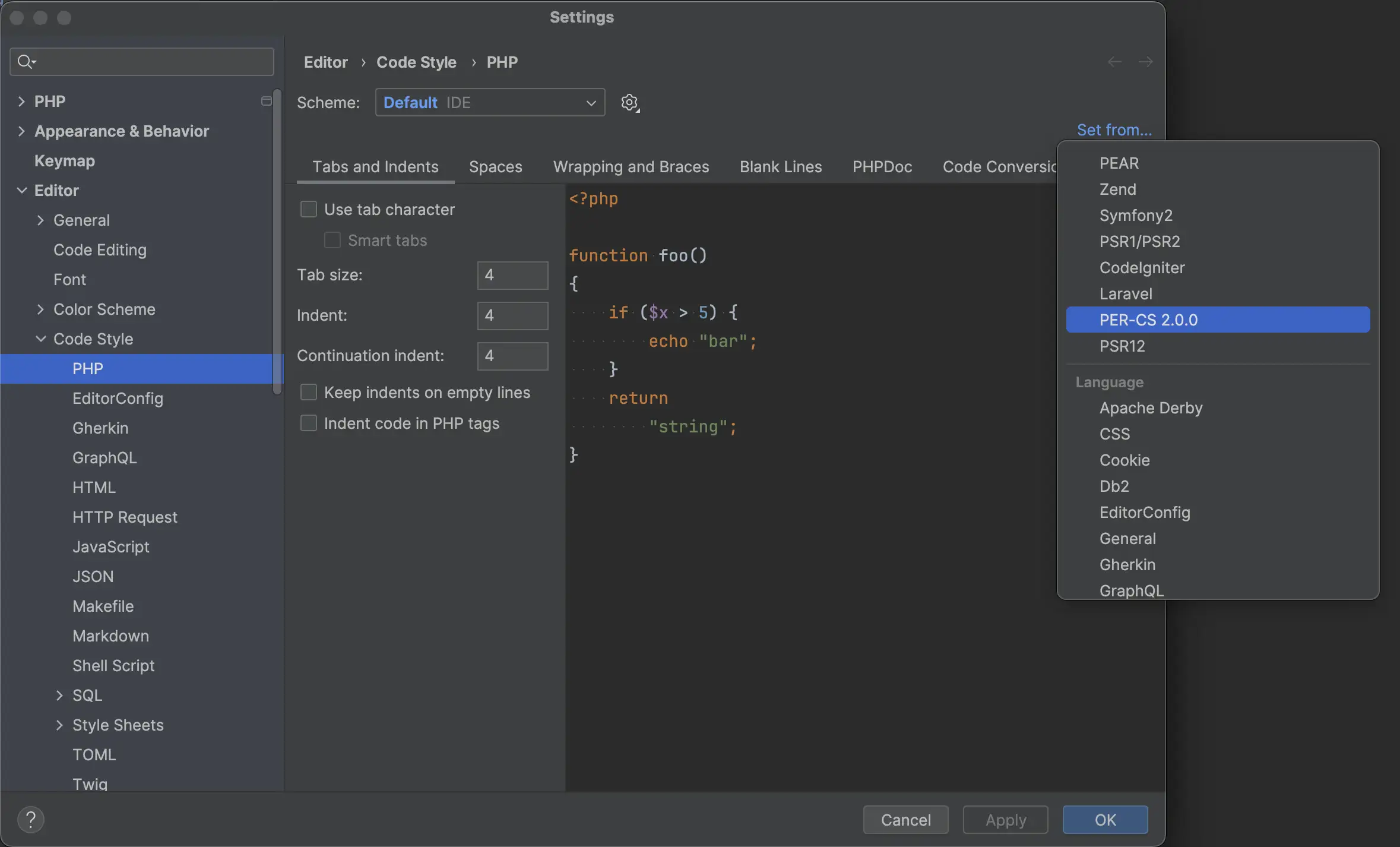Select Zend predefined style

pos(1218,189)
